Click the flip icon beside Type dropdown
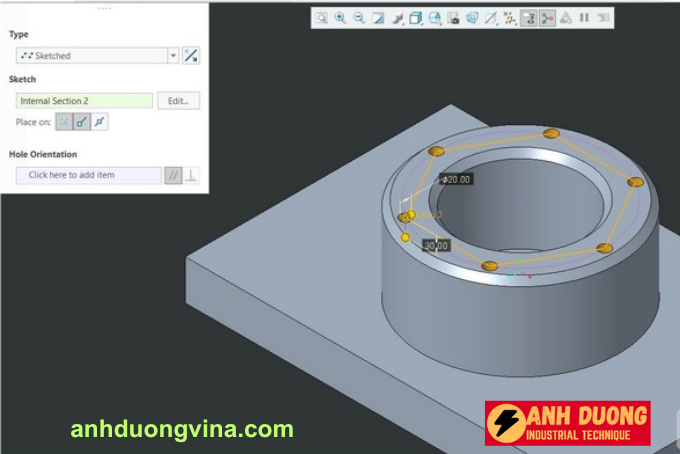 [191, 56]
